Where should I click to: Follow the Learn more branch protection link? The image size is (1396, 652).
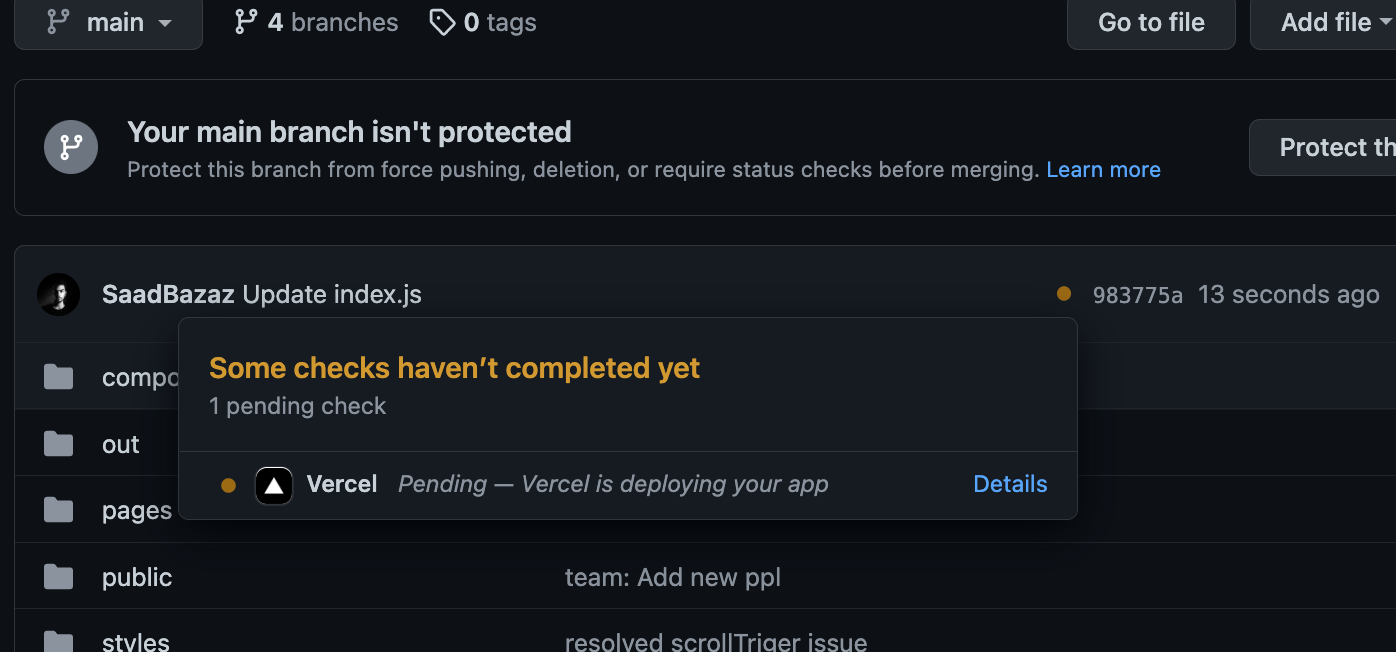1103,169
